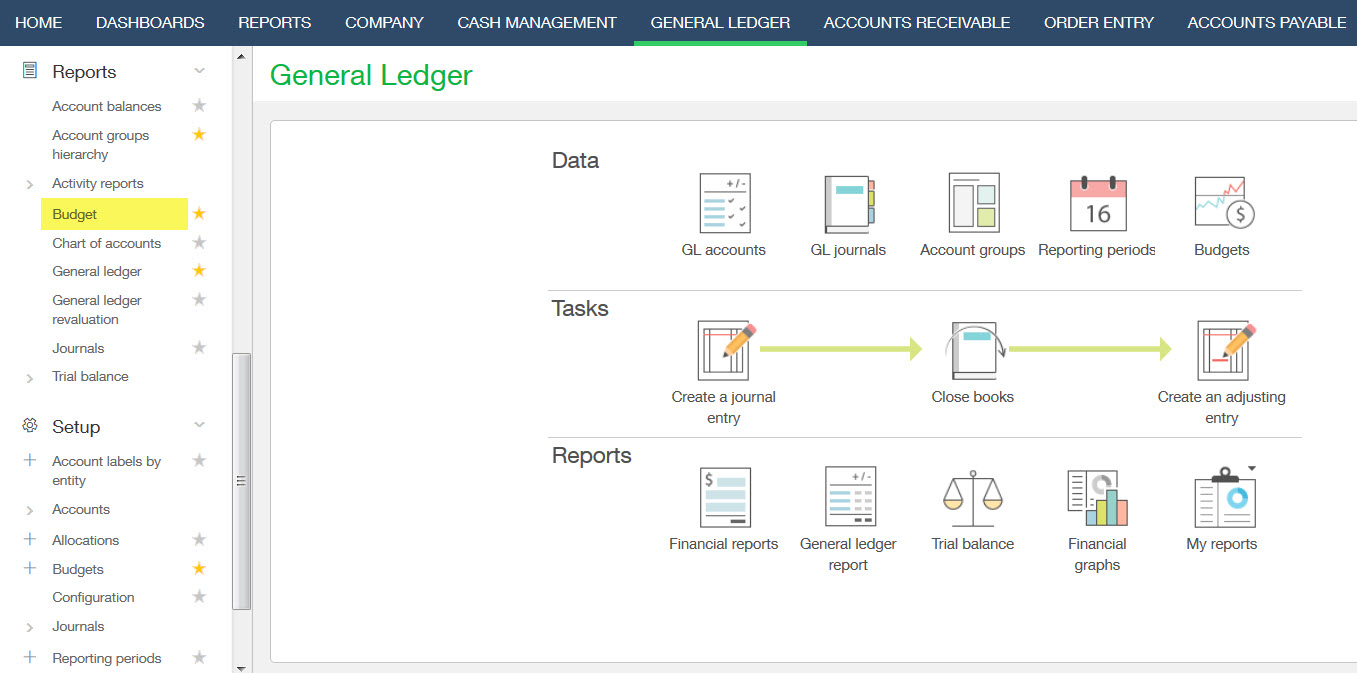Open the Cash Management menu
This screenshot has width=1357, height=673.
point(537,22)
